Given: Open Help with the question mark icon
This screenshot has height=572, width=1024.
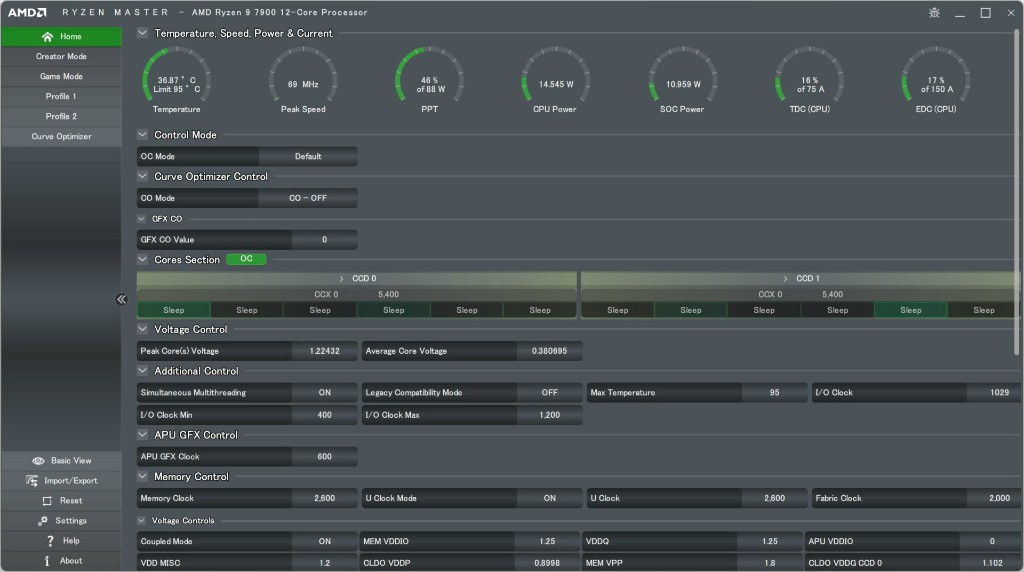Looking at the screenshot, I should pos(49,541).
